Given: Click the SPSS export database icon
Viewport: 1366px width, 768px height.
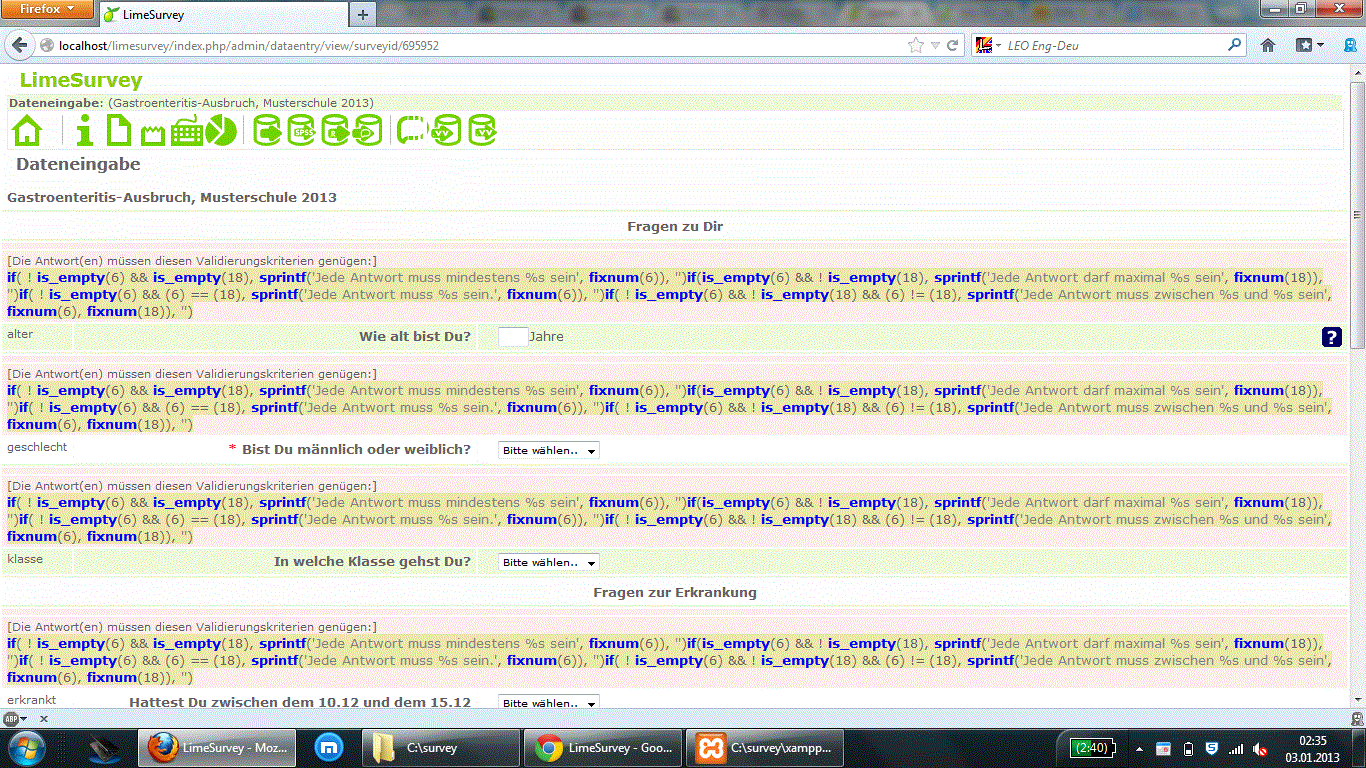Looking at the screenshot, I should point(301,131).
